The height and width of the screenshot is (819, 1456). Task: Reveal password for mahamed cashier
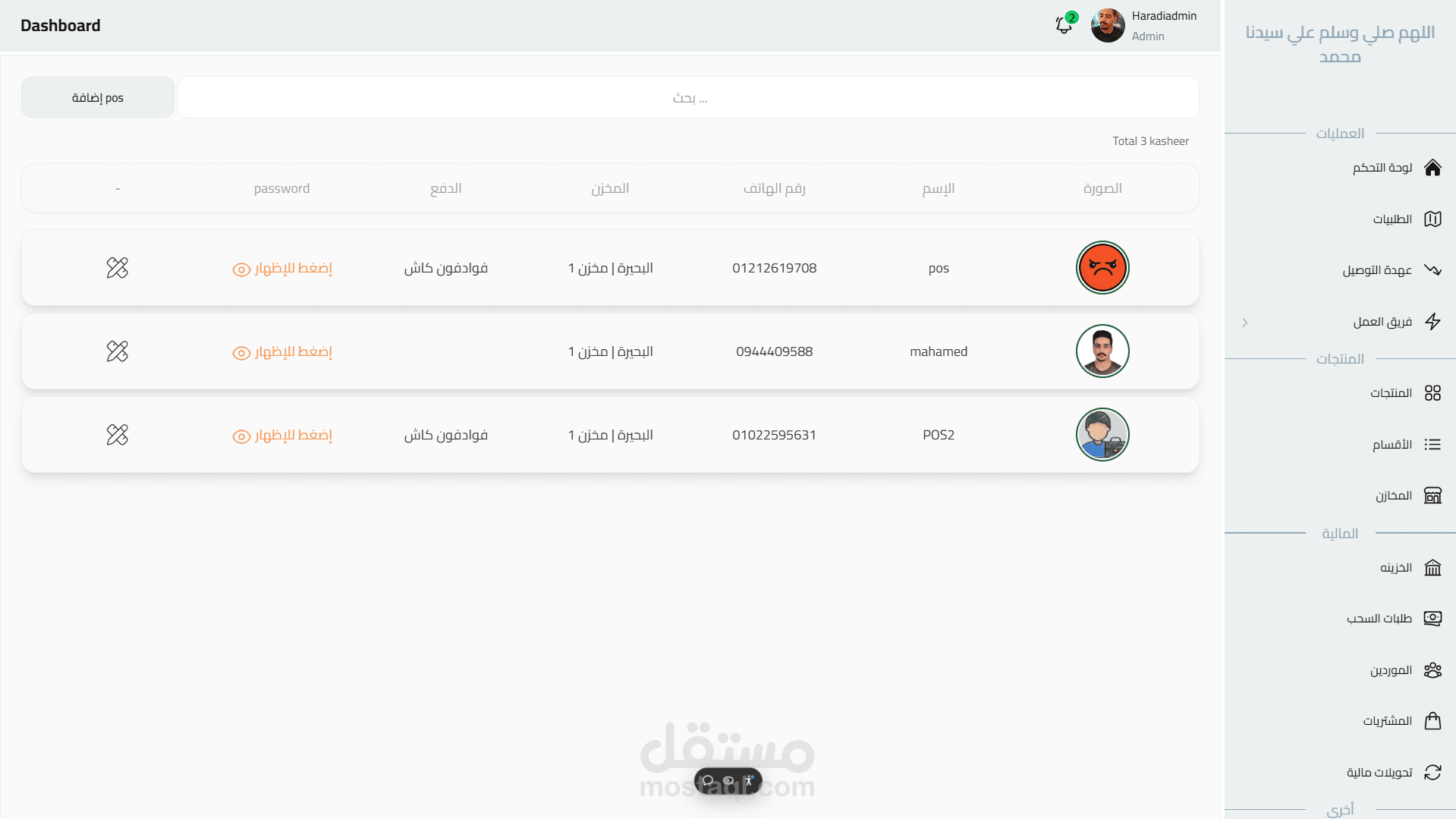pos(282,352)
